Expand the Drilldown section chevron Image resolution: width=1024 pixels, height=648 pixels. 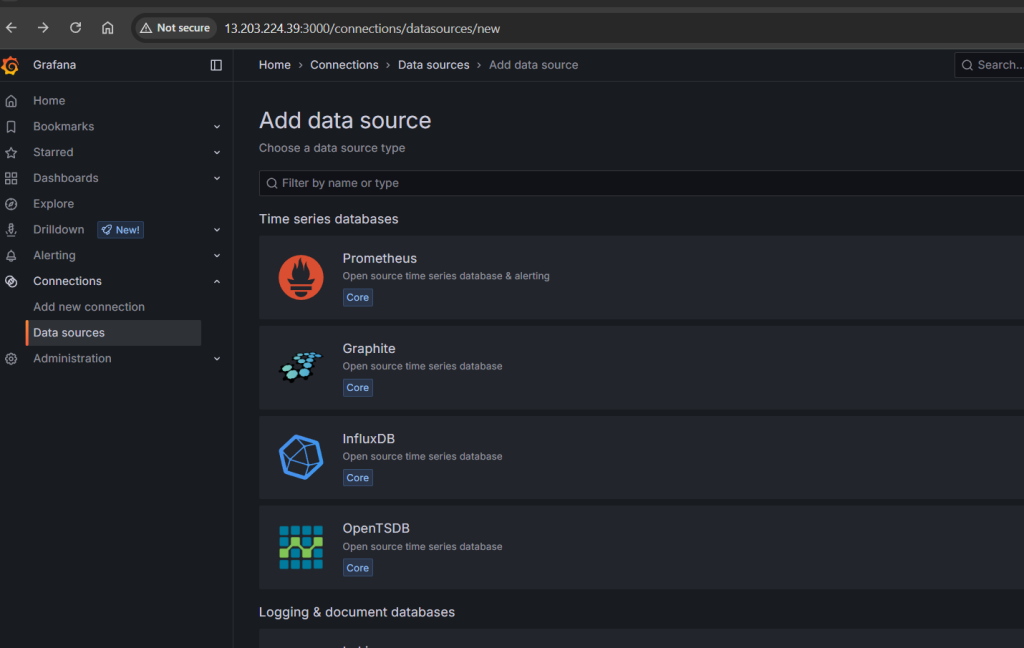[x=217, y=230]
